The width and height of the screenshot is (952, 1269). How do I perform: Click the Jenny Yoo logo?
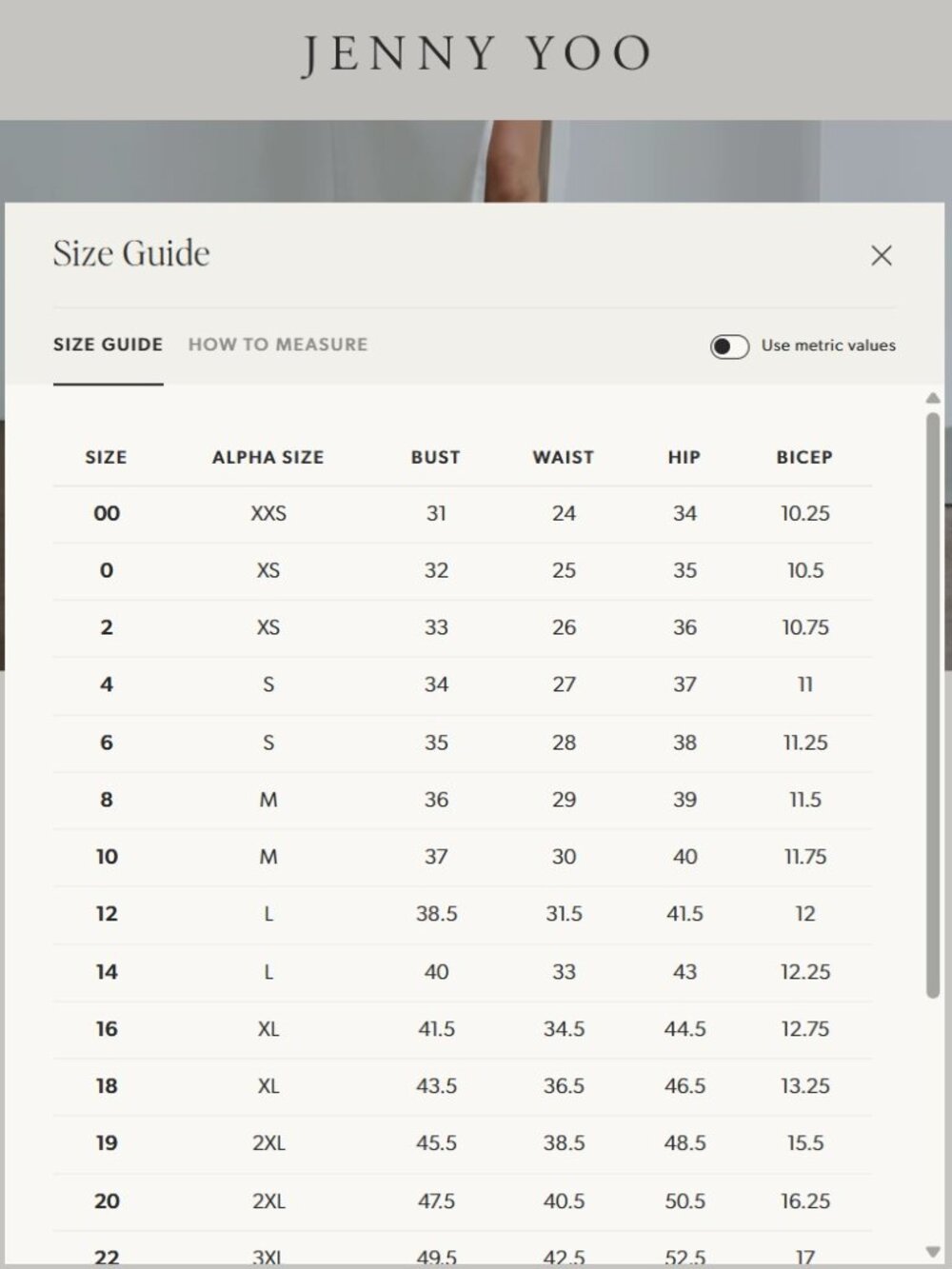click(476, 54)
